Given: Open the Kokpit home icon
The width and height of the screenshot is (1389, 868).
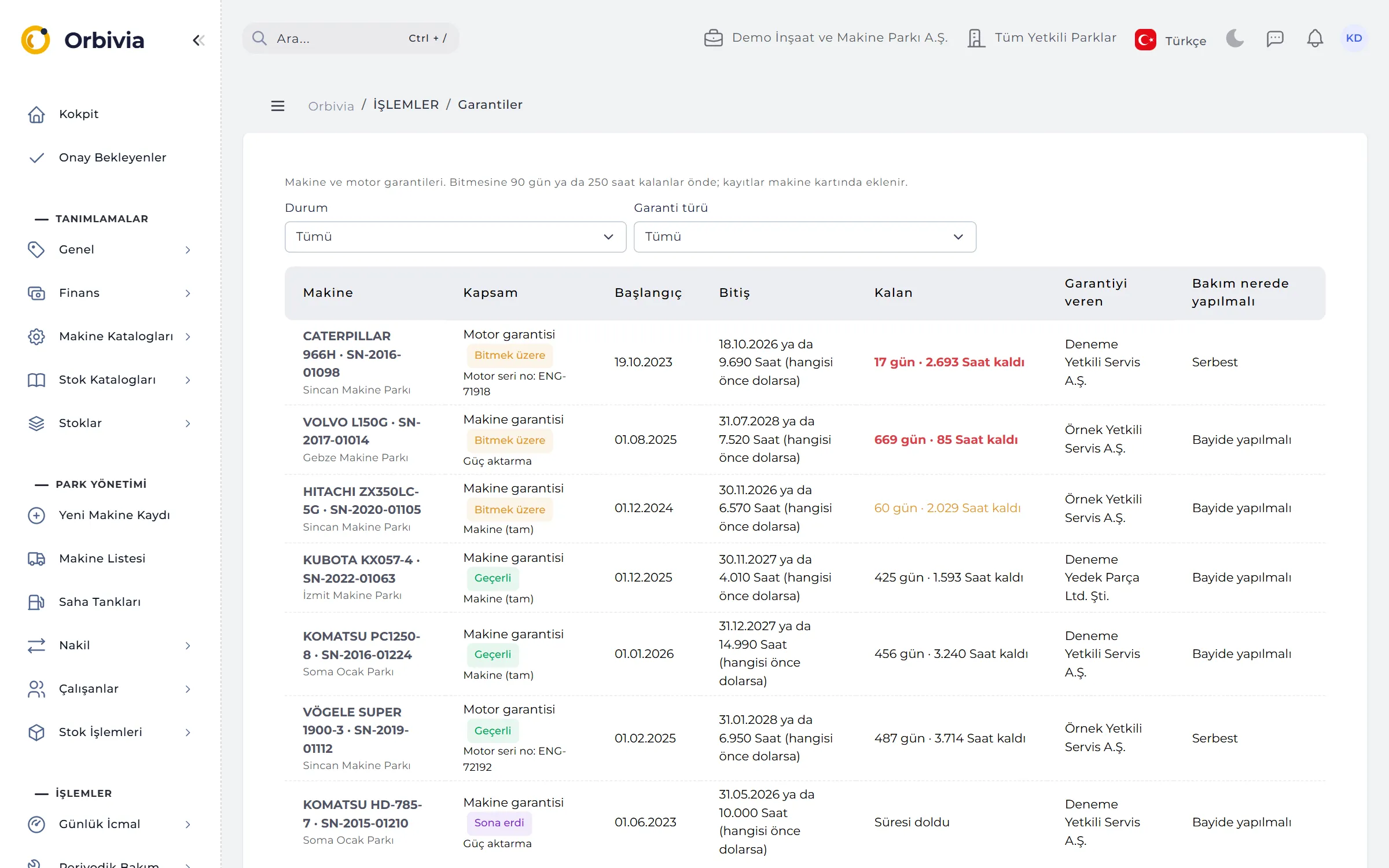Looking at the screenshot, I should click(x=36, y=114).
